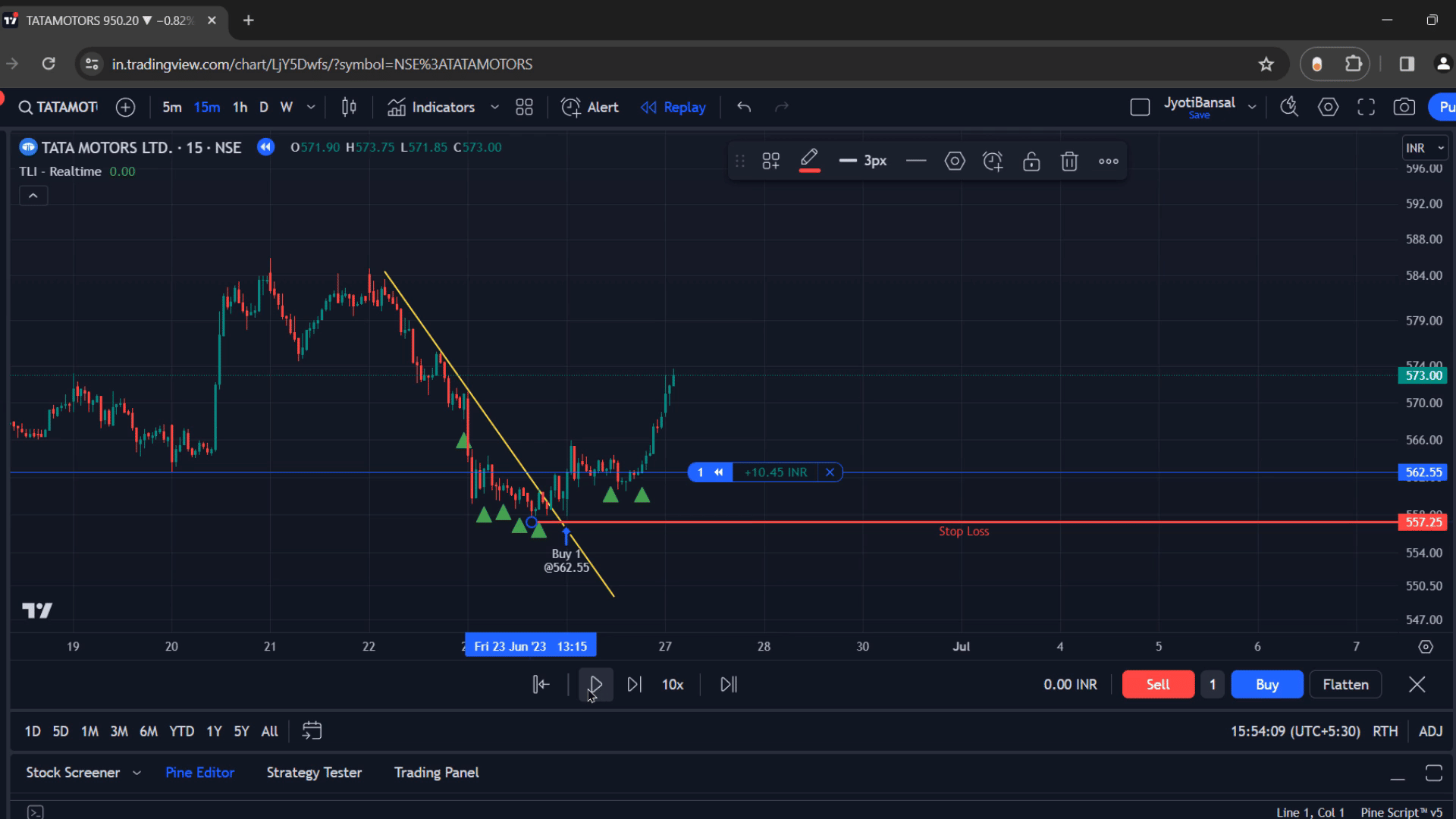1456x819 pixels.
Task: Take a chart snapshot with camera icon
Action: click(x=1404, y=108)
